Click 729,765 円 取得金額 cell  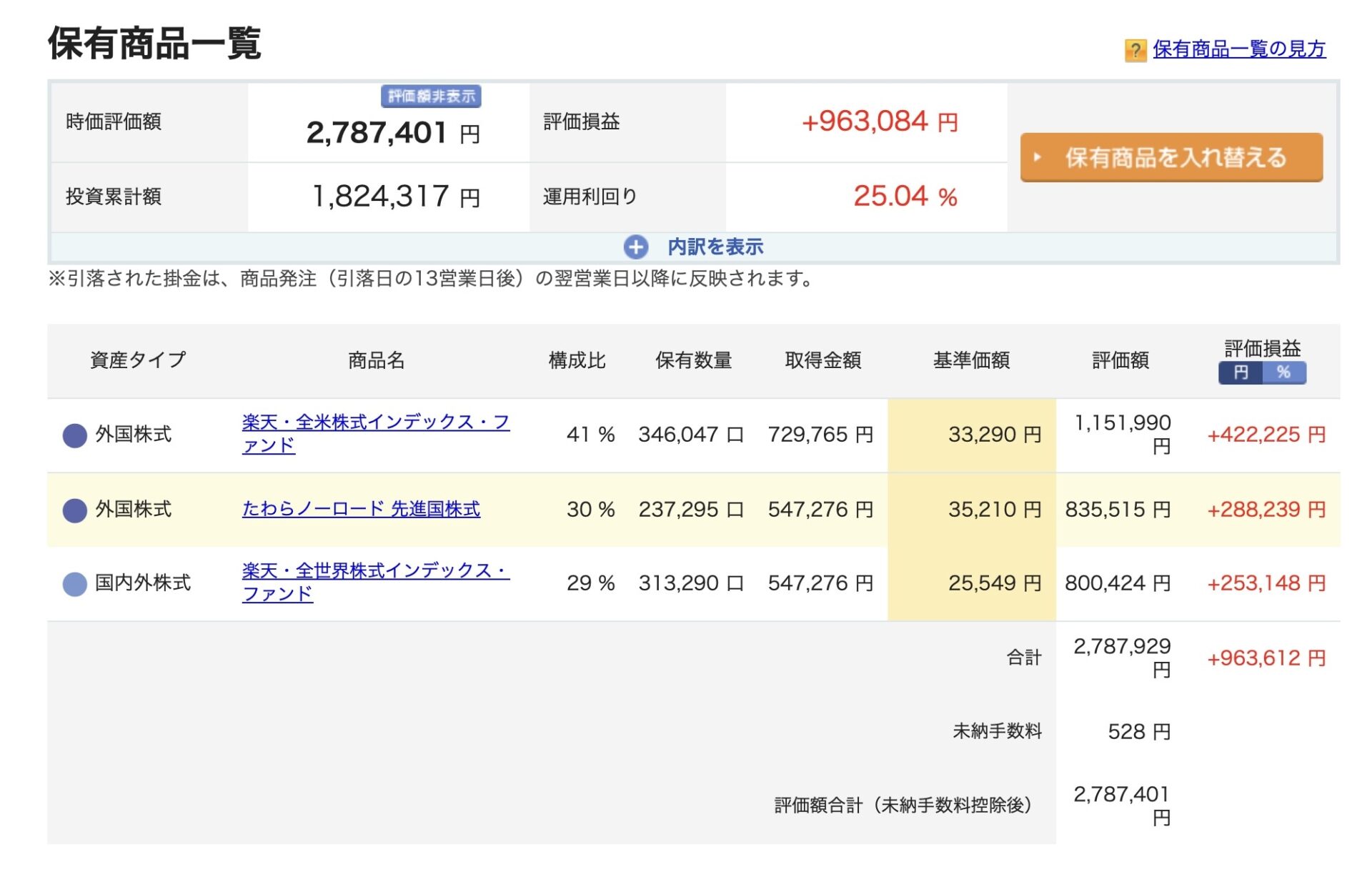pyautogui.click(x=820, y=435)
